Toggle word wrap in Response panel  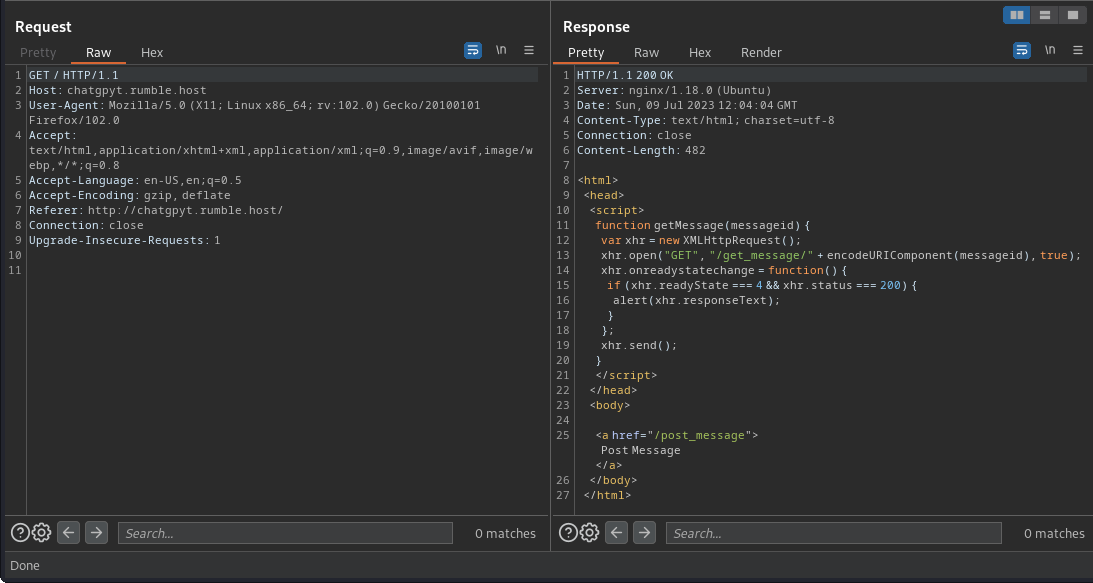pyautogui.click(x=1022, y=50)
